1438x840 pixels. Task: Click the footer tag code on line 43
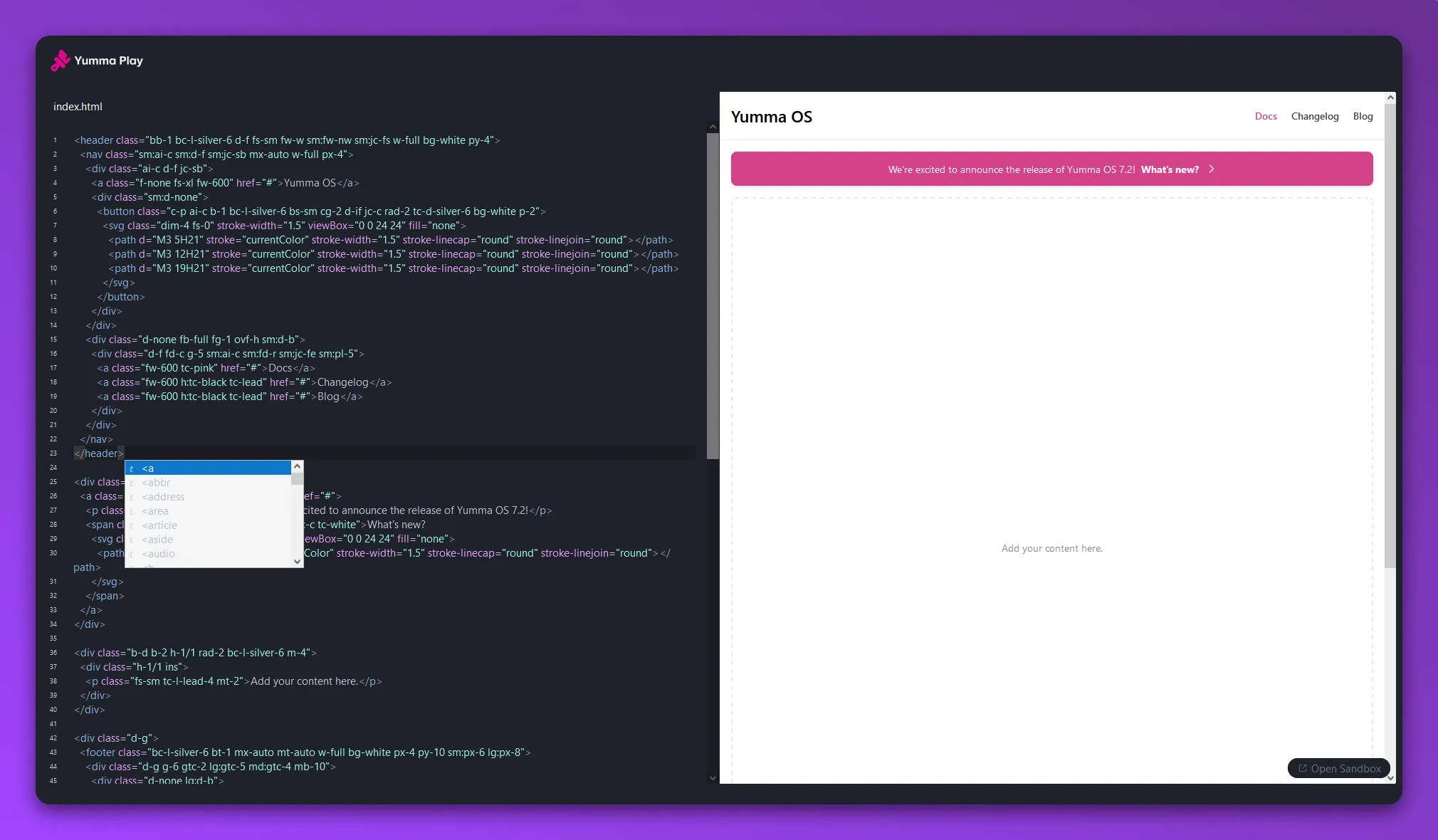pos(305,752)
